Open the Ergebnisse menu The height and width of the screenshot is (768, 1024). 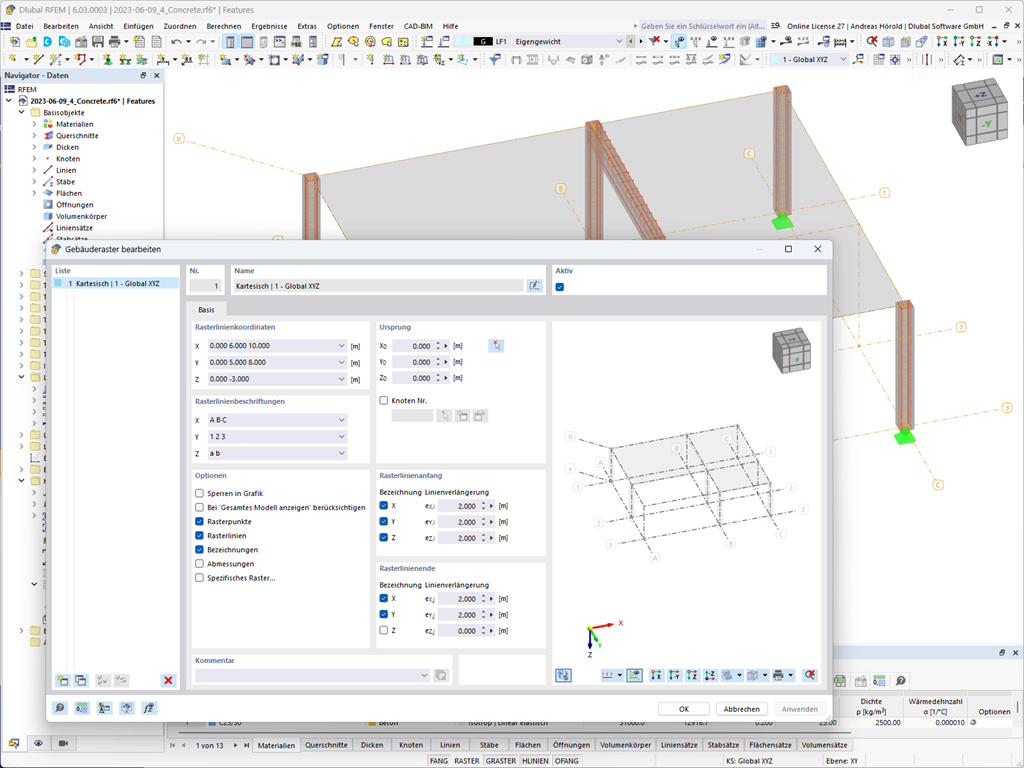coord(269,26)
